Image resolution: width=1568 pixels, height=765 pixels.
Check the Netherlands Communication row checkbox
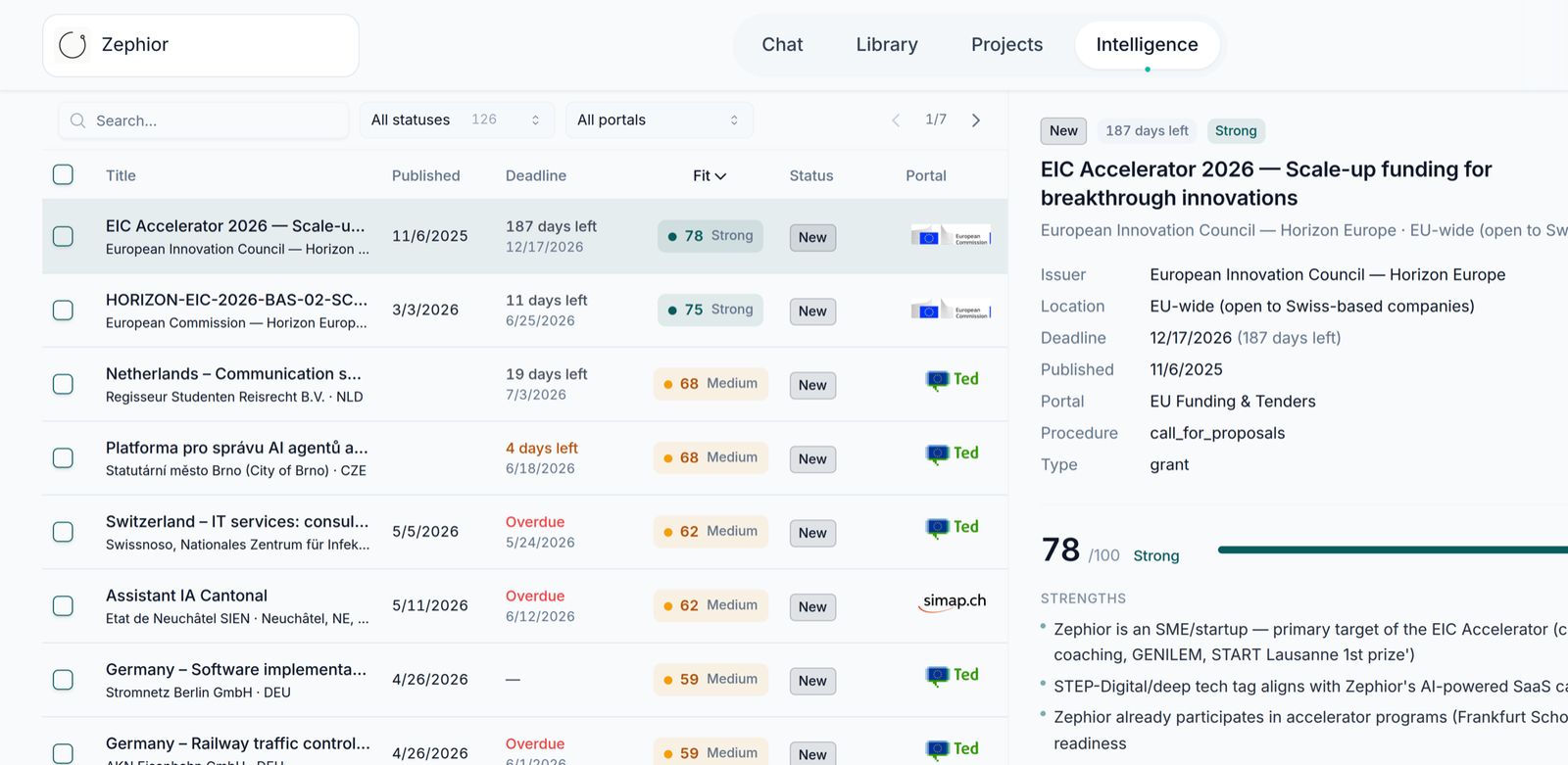point(63,384)
